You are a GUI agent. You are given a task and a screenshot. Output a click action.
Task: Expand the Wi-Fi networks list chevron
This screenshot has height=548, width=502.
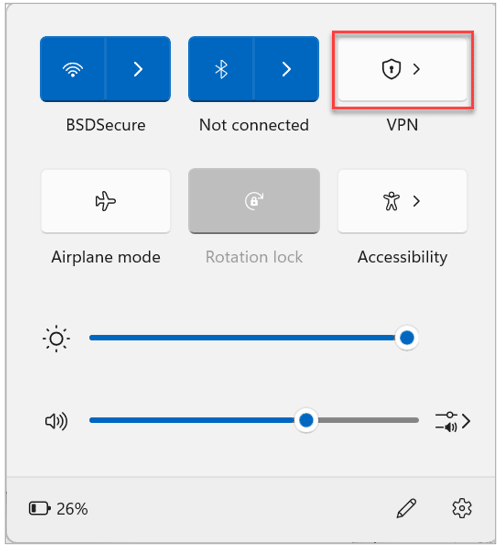point(138,69)
